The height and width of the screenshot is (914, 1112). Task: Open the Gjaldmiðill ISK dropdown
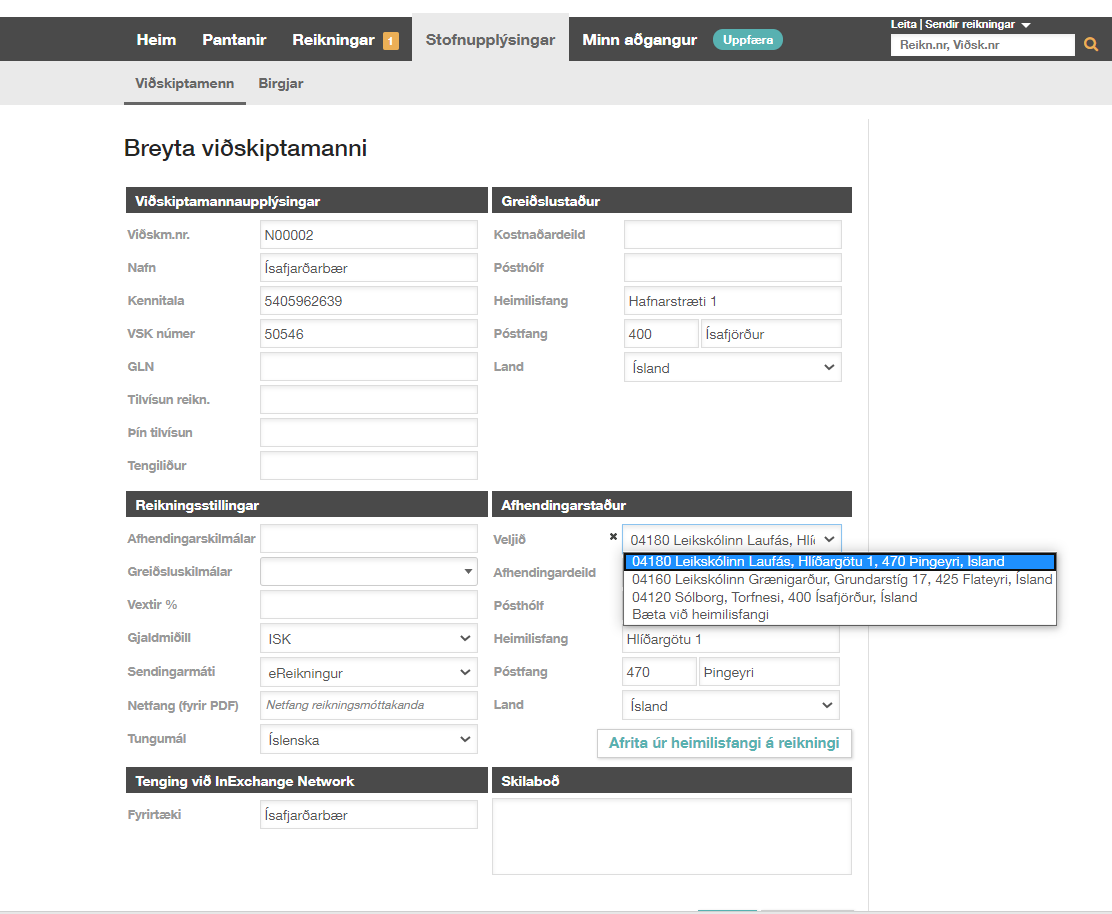[368, 638]
